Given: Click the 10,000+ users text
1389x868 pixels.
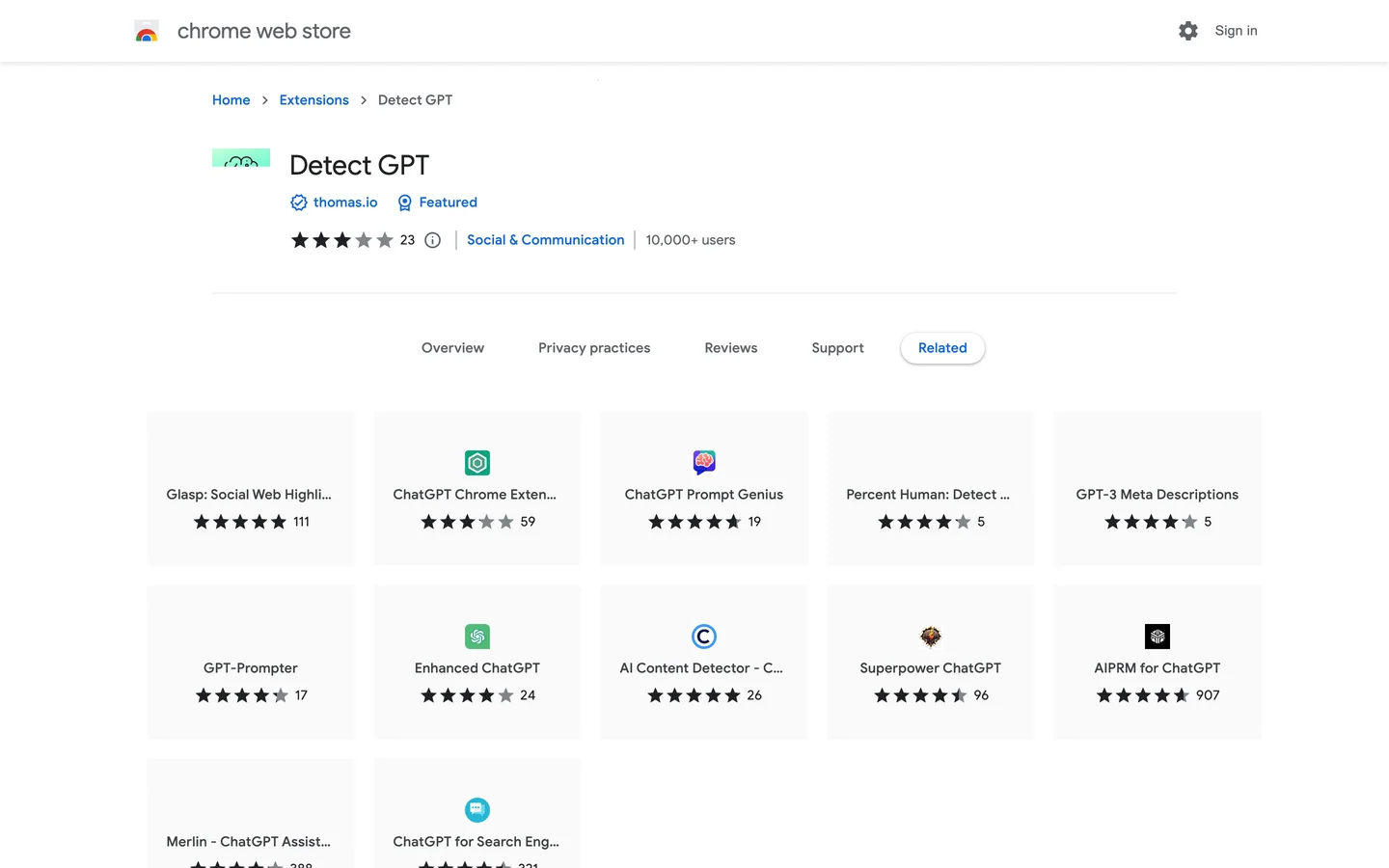Looking at the screenshot, I should click(x=691, y=240).
